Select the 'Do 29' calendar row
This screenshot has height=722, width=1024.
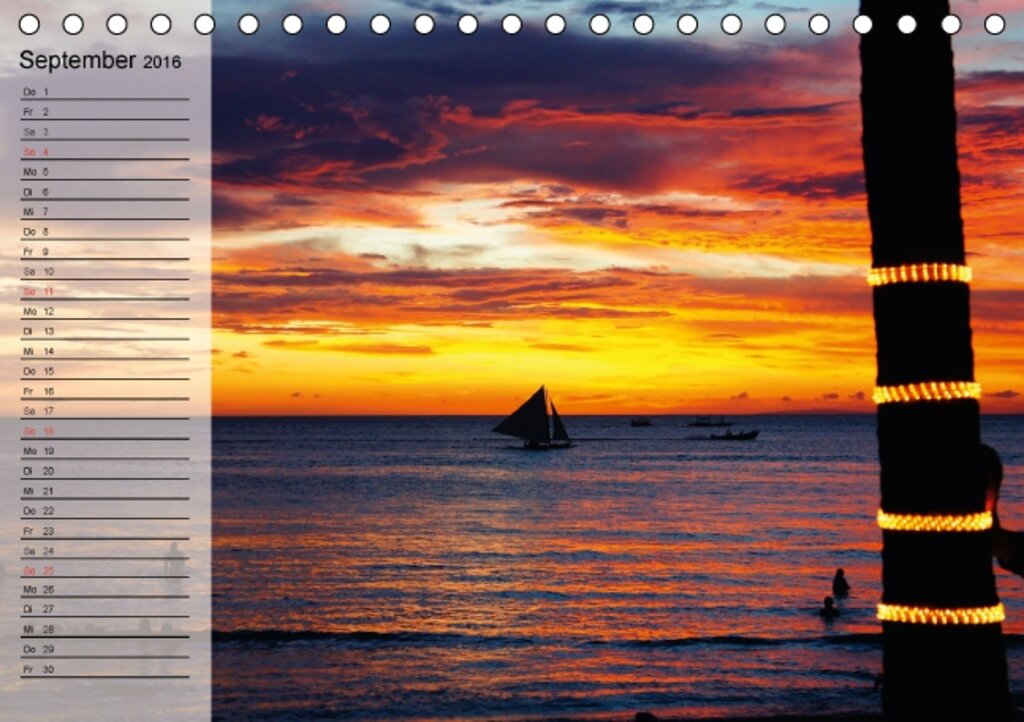point(104,649)
